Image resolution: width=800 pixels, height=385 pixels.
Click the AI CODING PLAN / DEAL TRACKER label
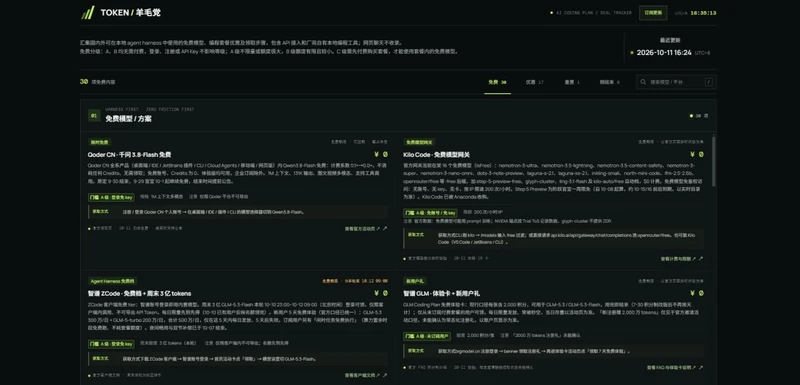(x=593, y=13)
